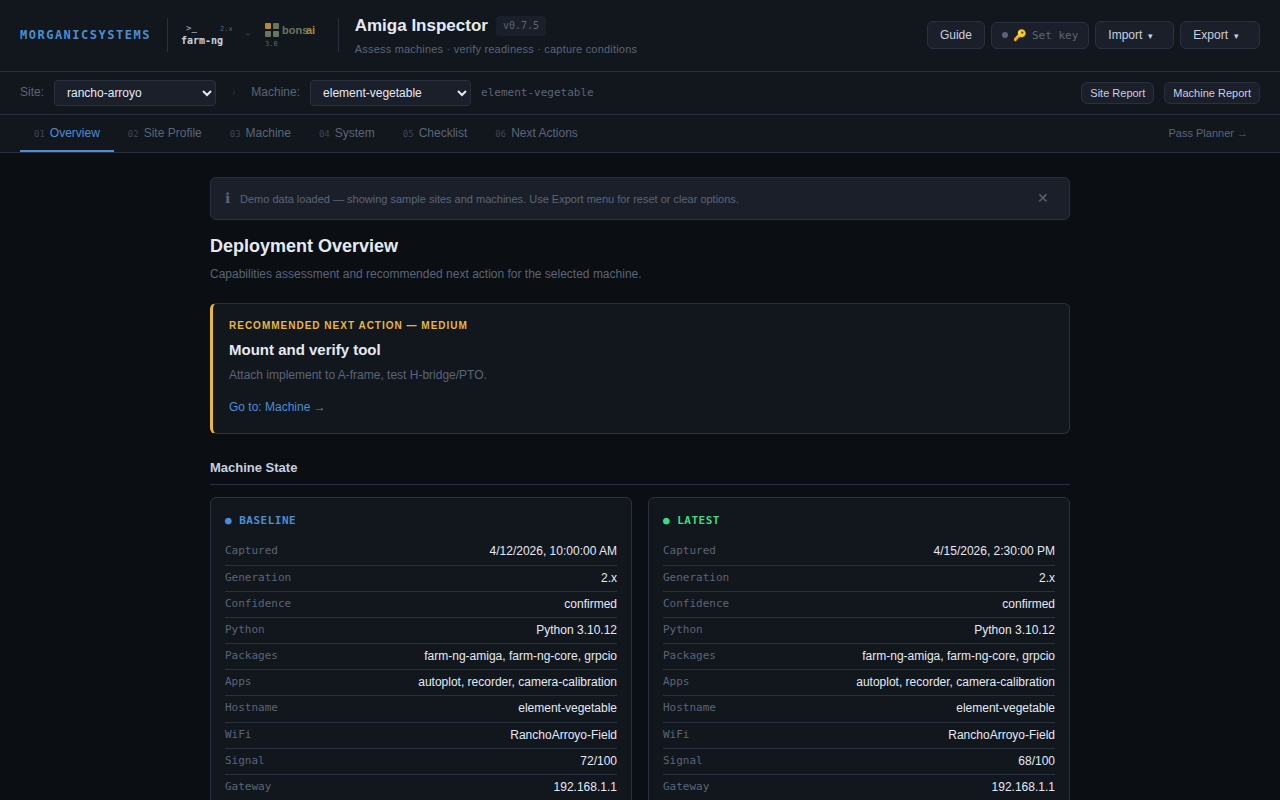Generate the Machine Report
The image size is (1280, 800).
(x=1211, y=93)
